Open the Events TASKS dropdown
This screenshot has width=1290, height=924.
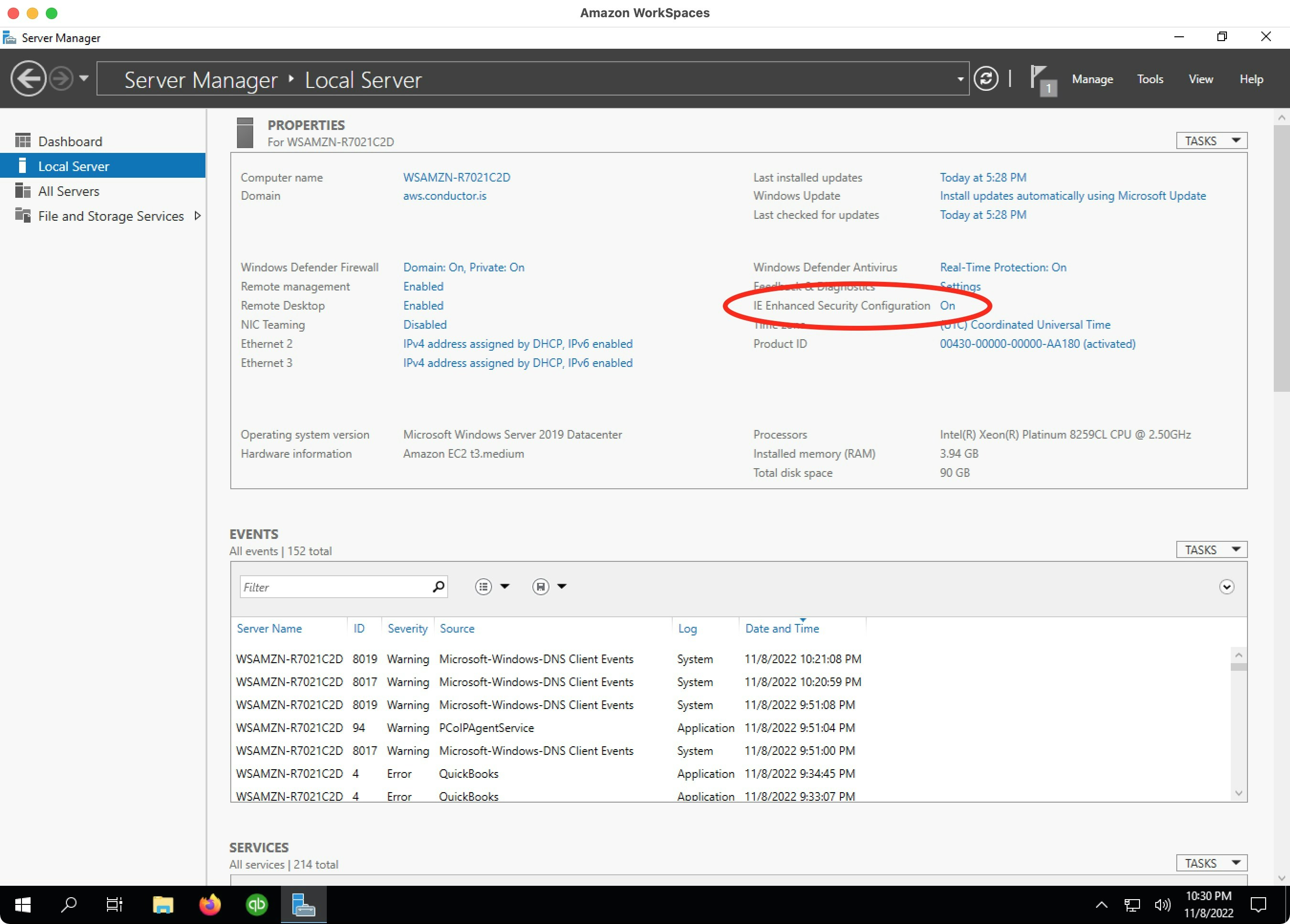coord(1212,550)
